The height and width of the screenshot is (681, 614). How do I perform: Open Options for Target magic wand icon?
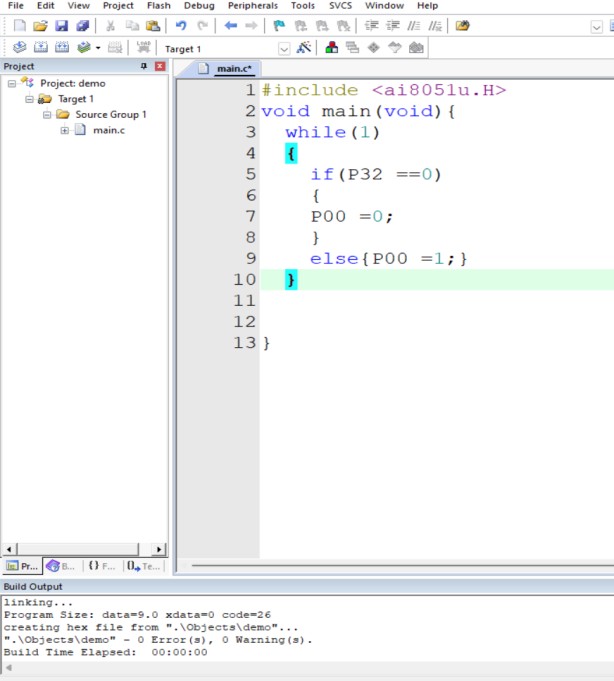coord(304,47)
